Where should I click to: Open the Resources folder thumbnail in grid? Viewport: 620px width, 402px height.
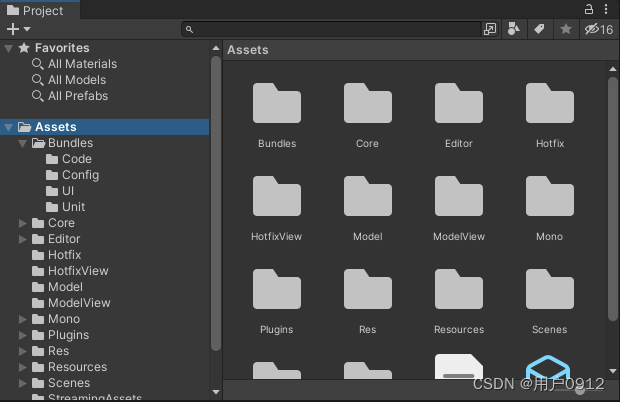[x=459, y=289]
